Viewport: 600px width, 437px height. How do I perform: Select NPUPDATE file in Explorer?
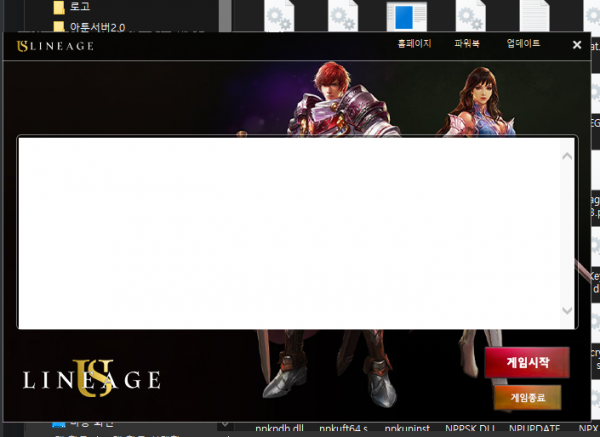click(x=534, y=429)
